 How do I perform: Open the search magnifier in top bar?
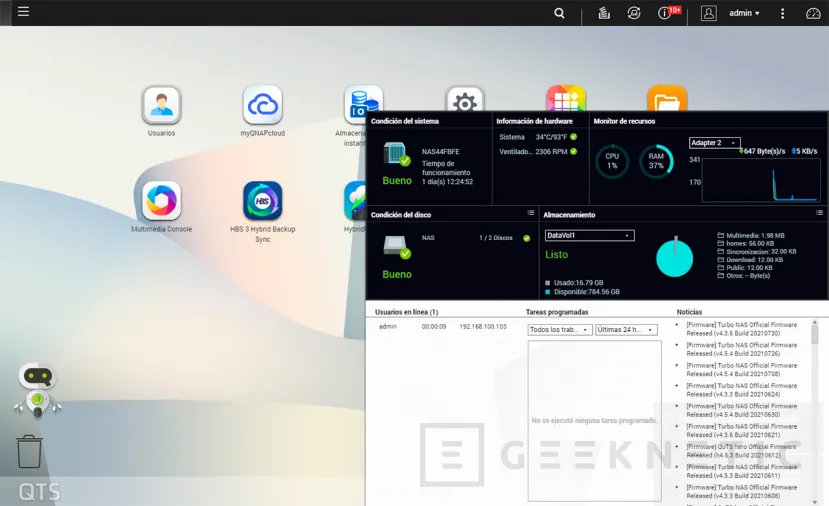coord(559,13)
